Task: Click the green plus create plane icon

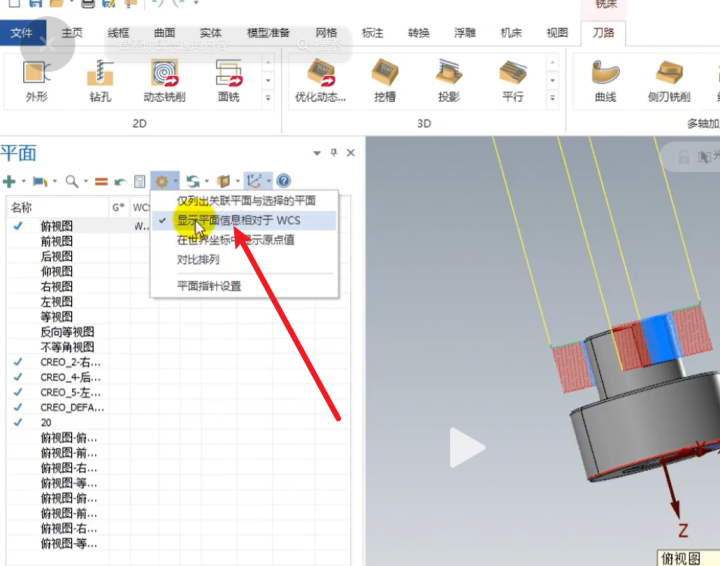Action: click(9, 181)
